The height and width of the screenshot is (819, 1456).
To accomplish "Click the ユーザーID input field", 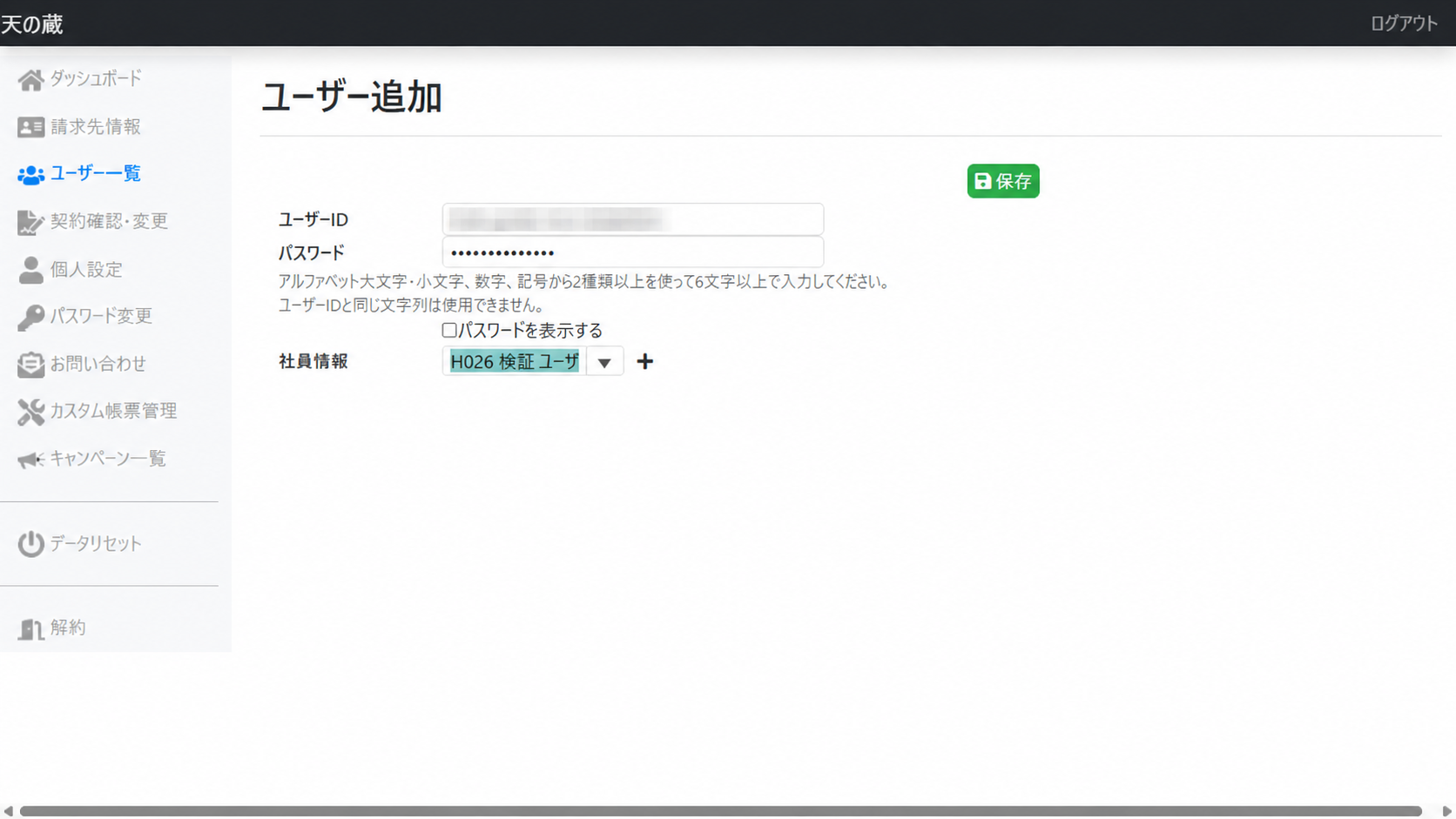I will tap(633, 219).
